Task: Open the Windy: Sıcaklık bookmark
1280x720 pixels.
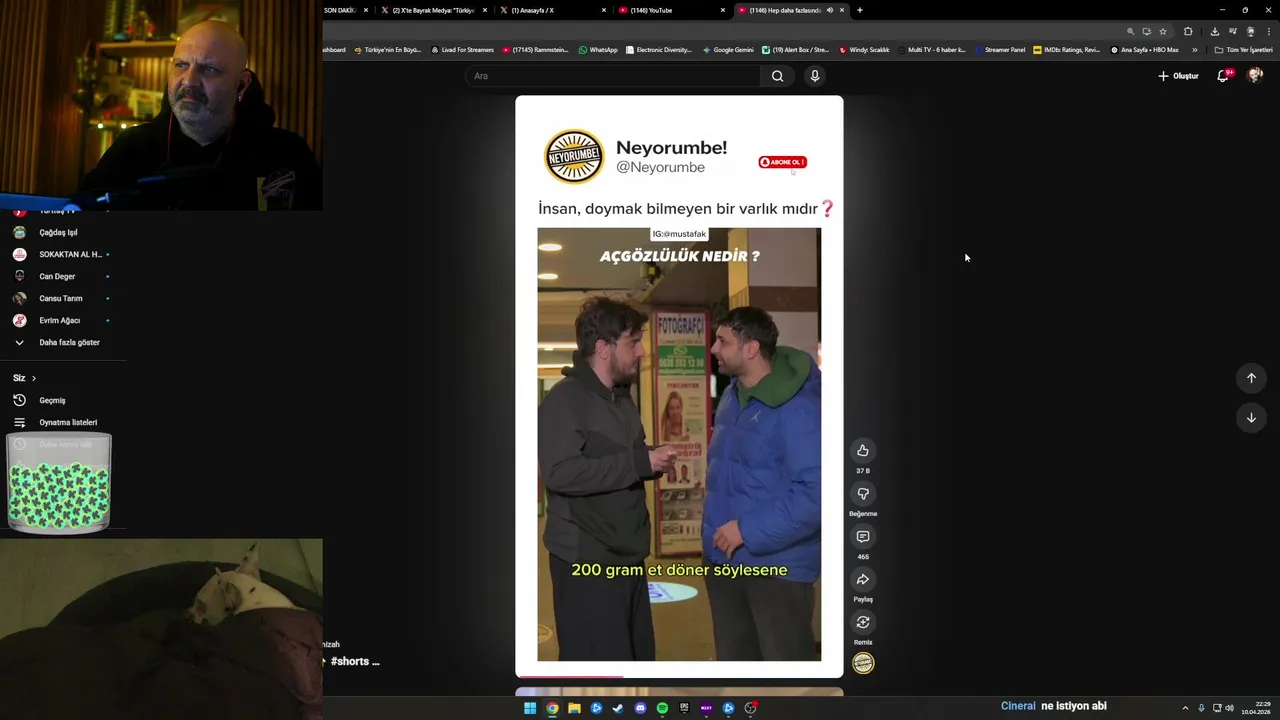Action: tap(864, 50)
